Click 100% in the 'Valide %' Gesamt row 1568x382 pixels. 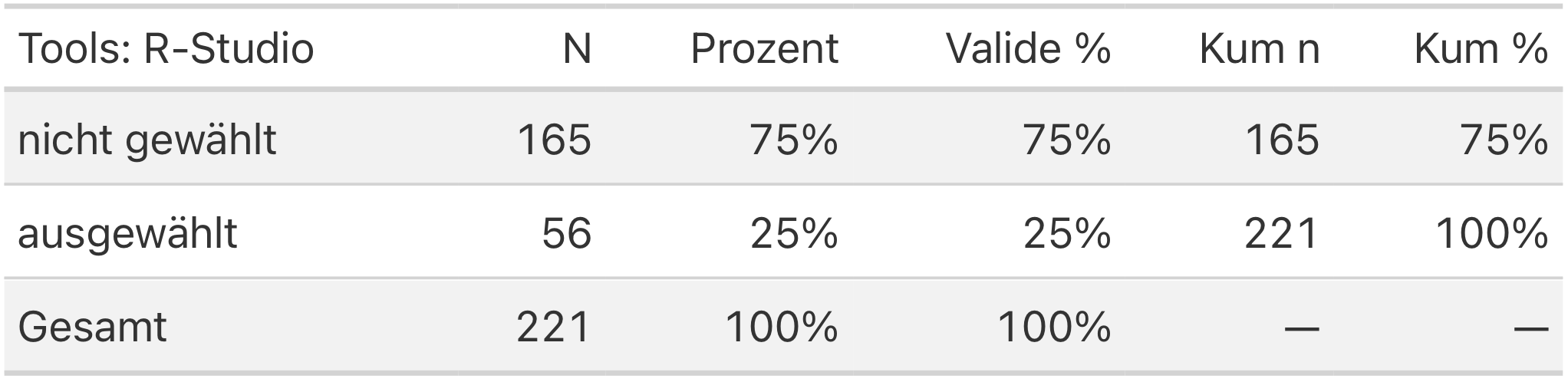click(x=1053, y=327)
